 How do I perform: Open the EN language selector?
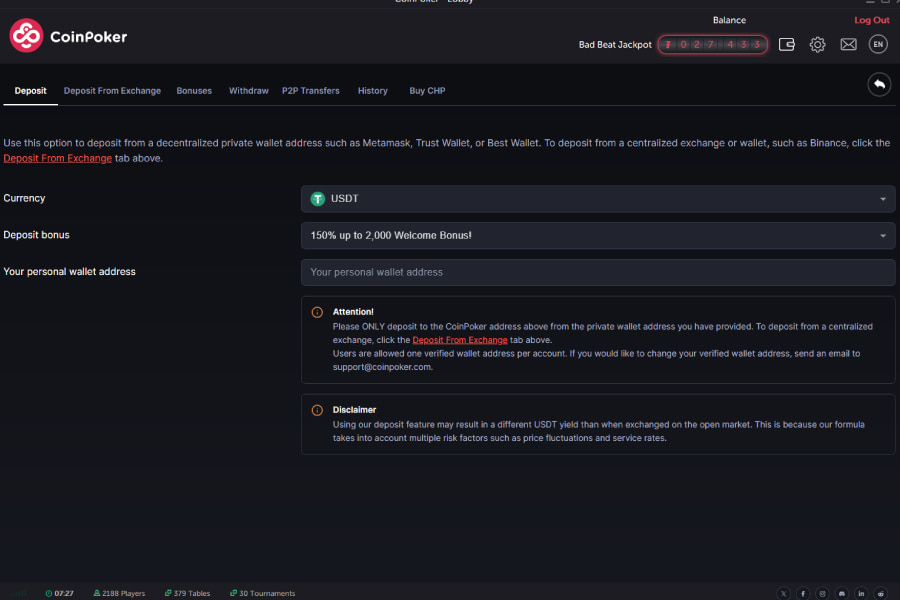[878, 44]
